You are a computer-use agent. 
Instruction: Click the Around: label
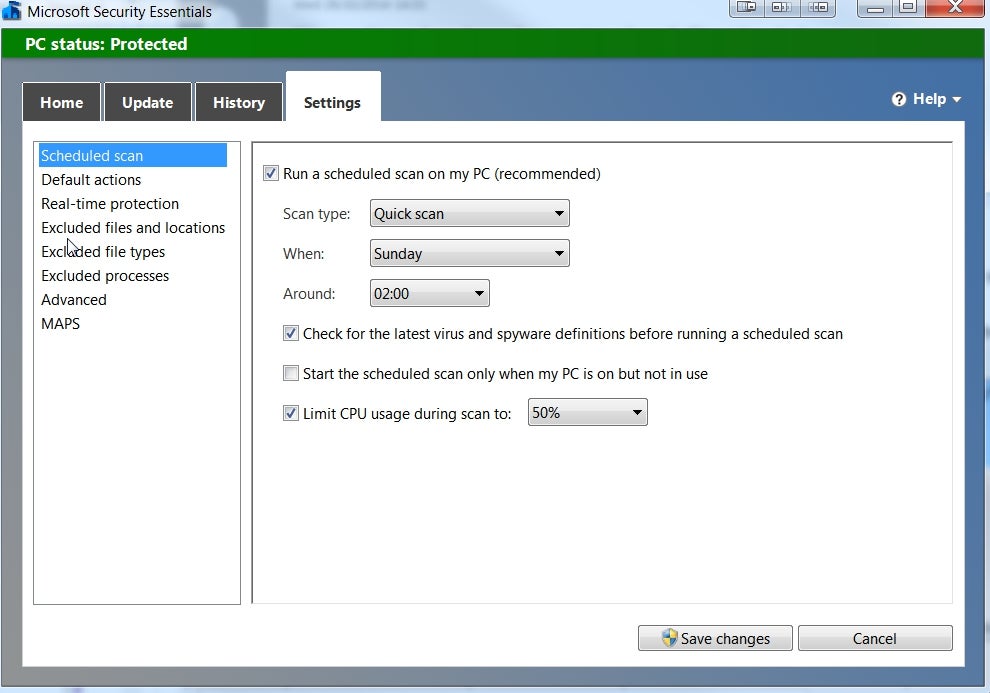[x=309, y=293]
